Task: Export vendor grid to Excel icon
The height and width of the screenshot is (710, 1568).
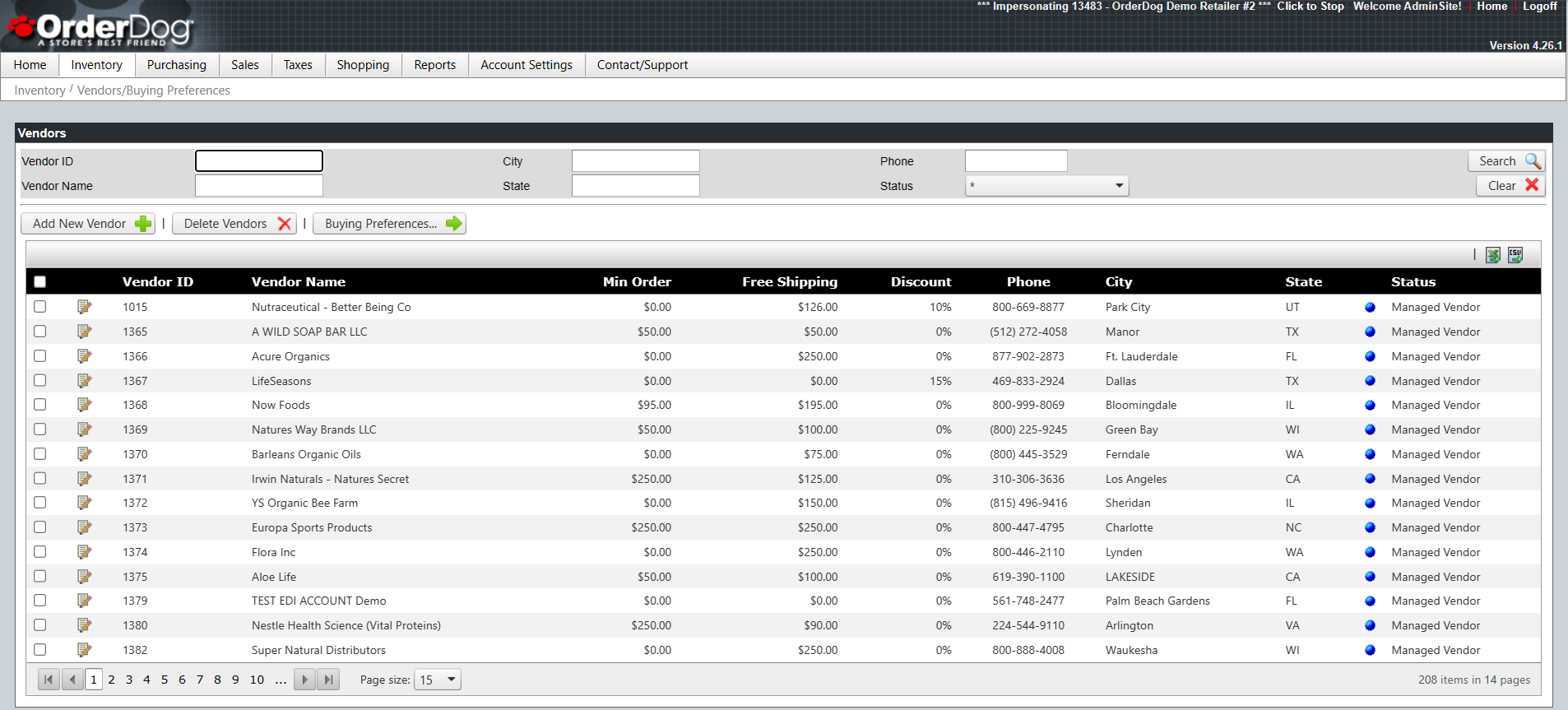Action: [x=1493, y=255]
